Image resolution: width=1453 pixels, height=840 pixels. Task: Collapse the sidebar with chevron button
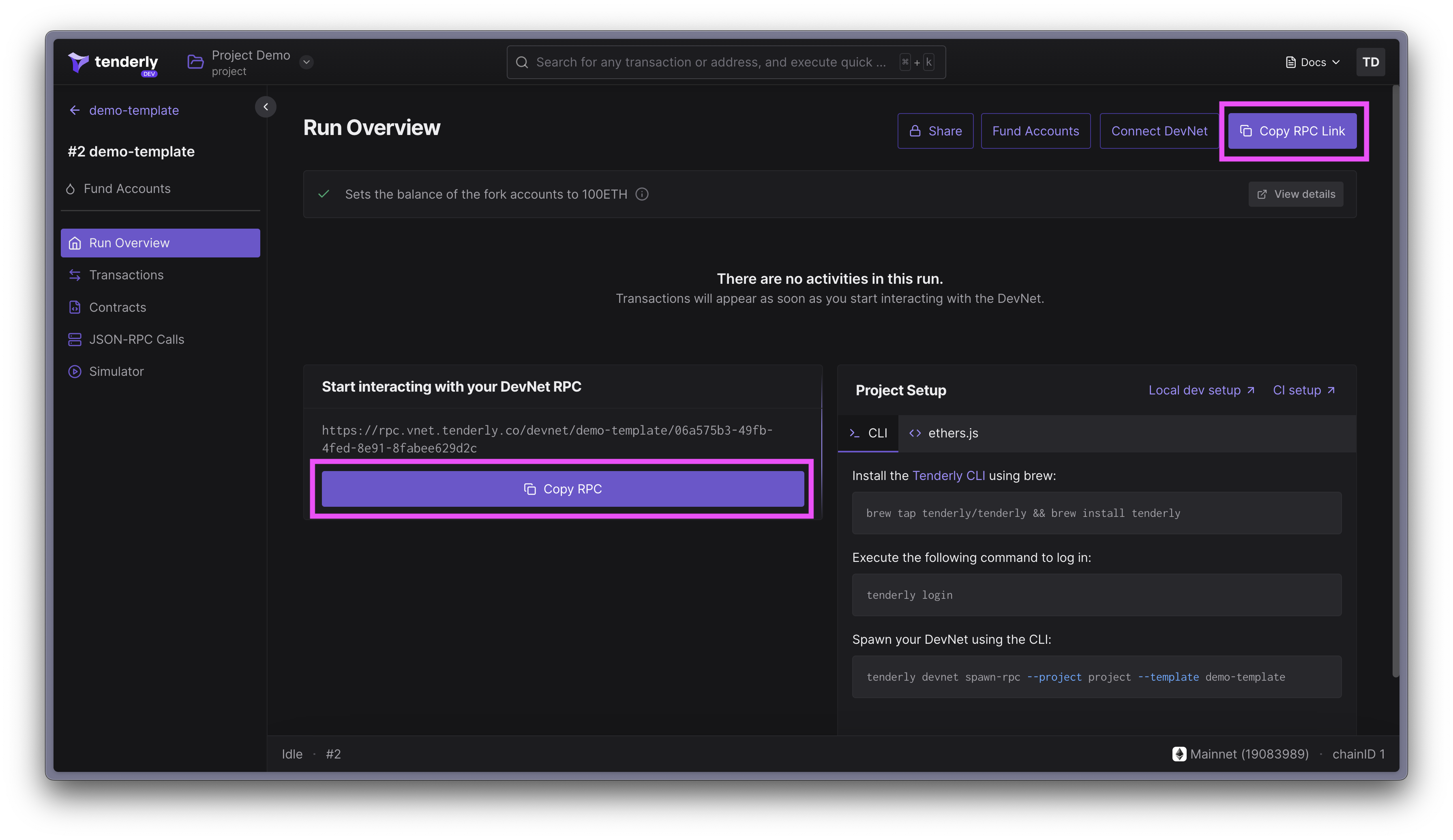pos(265,107)
